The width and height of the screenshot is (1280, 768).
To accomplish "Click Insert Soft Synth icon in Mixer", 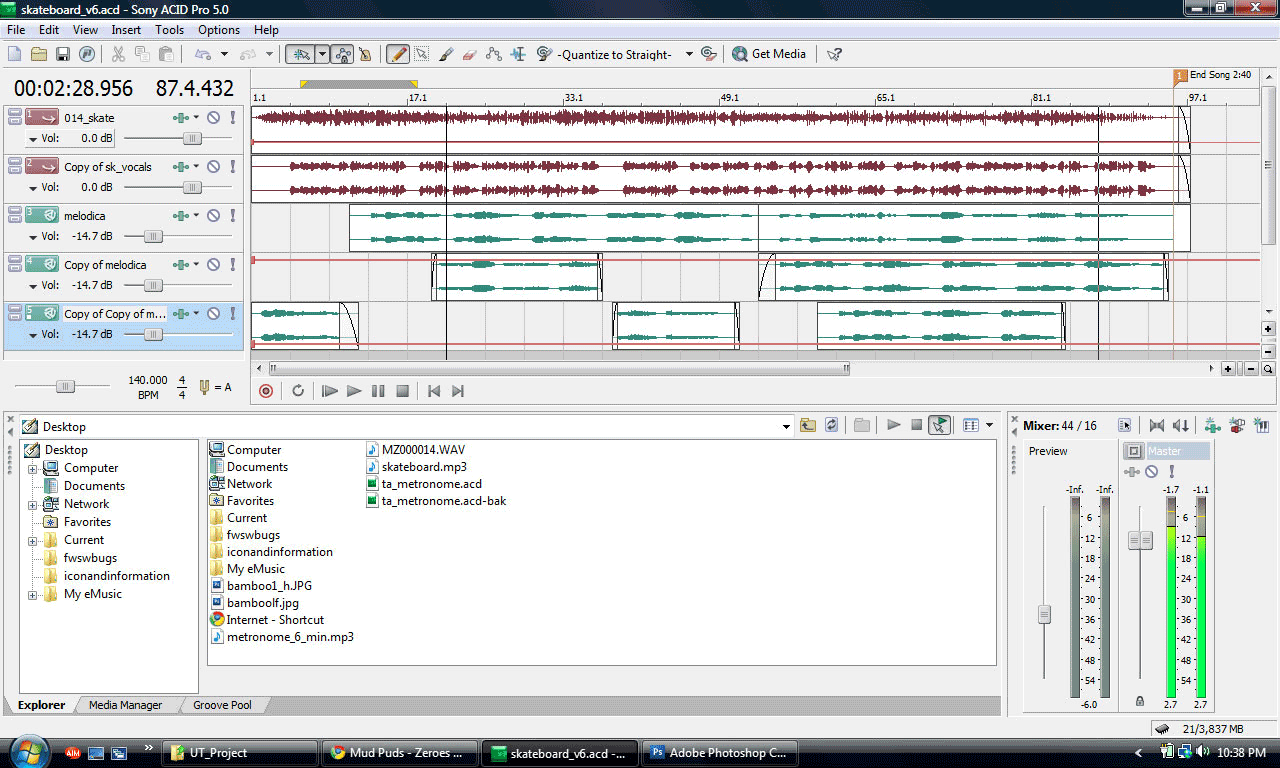I will [1262, 425].
